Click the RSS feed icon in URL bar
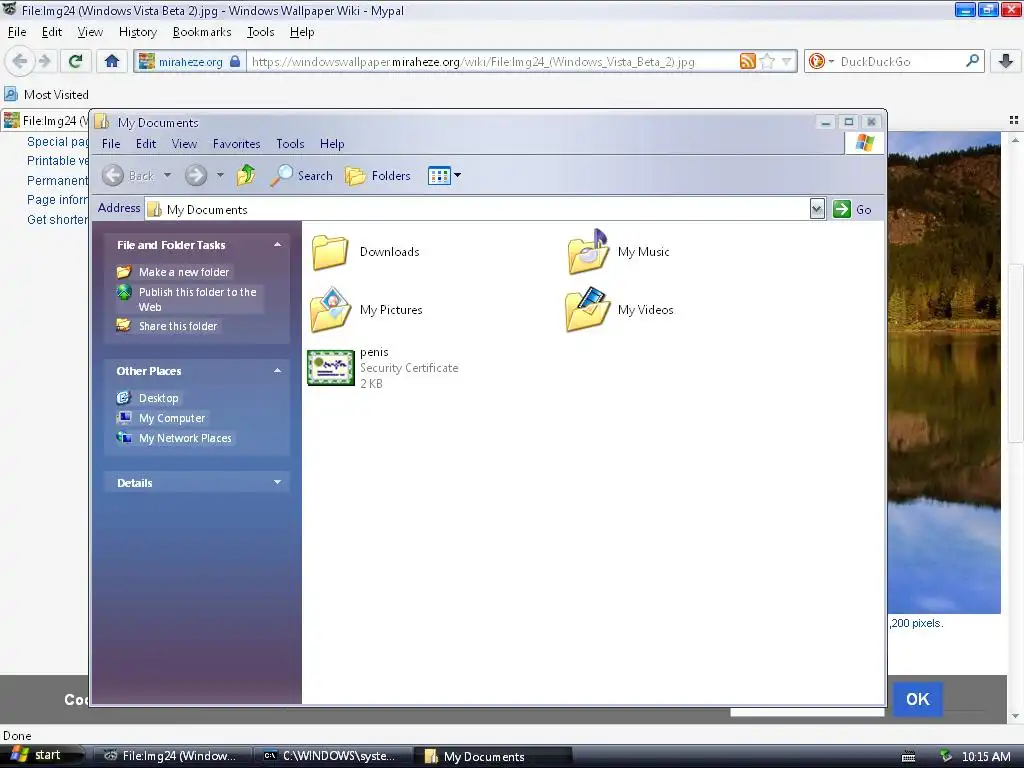The height and width of the screenshot is (768, 1024). pos(748,61)
